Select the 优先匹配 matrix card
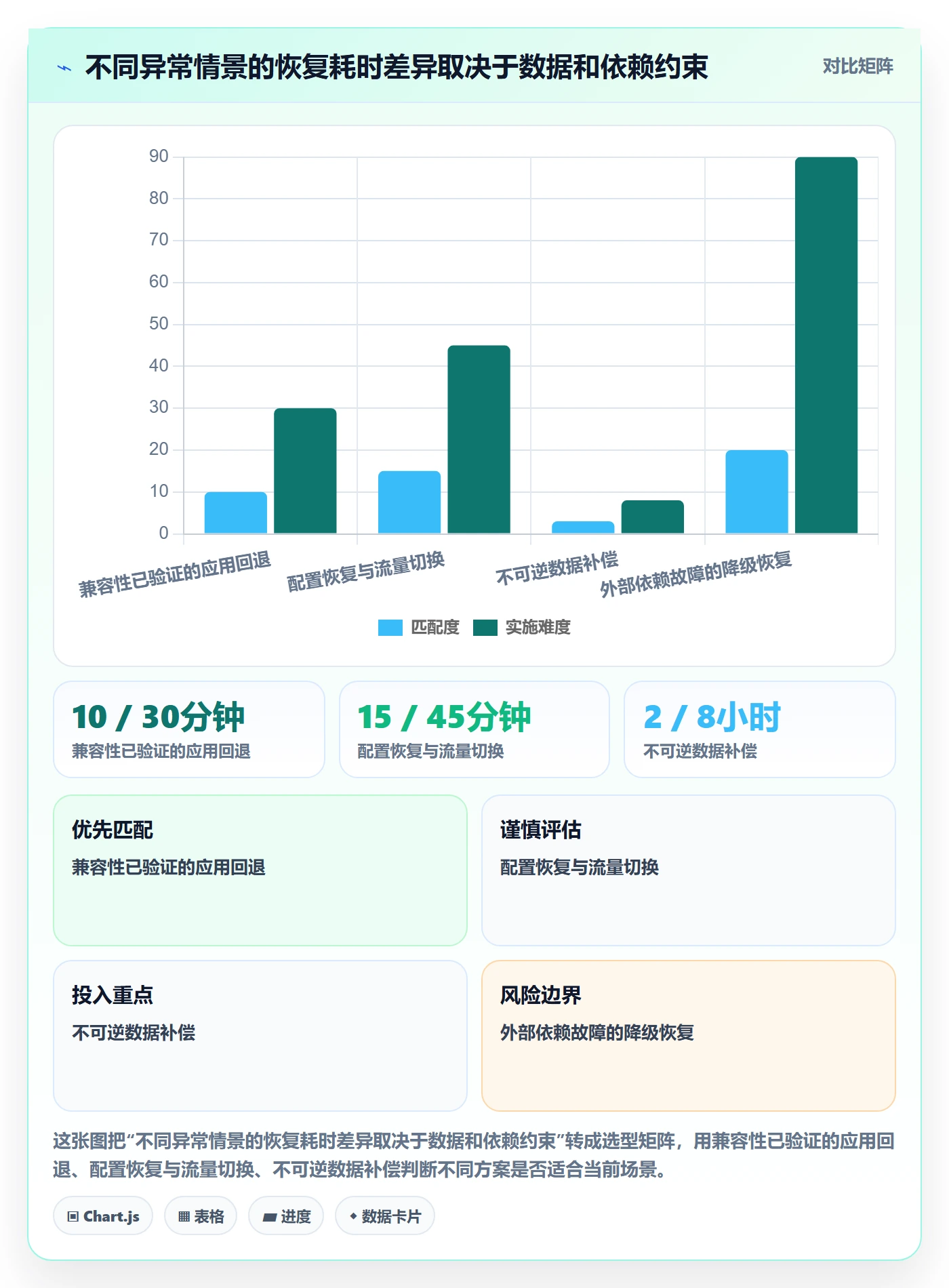The image size is (949, 1288). [x=260, y=870]
